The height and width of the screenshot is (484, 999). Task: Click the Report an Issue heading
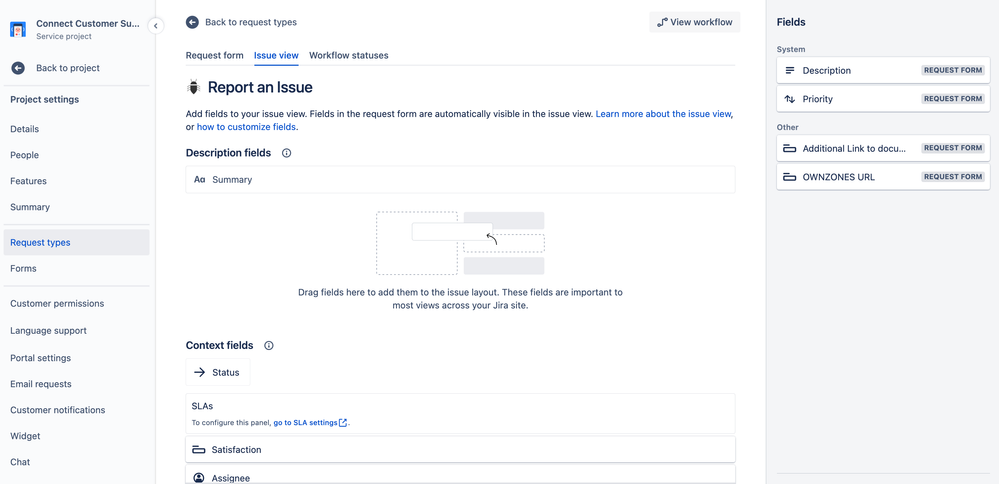click(x=260, y=87)
